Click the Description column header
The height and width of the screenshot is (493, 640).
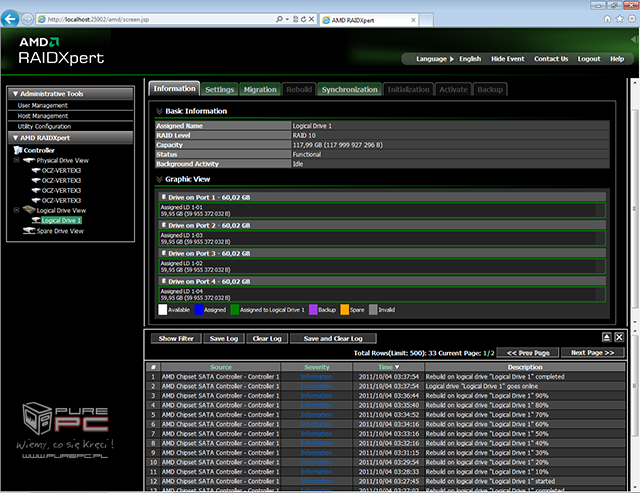click(x=525, y=367)
